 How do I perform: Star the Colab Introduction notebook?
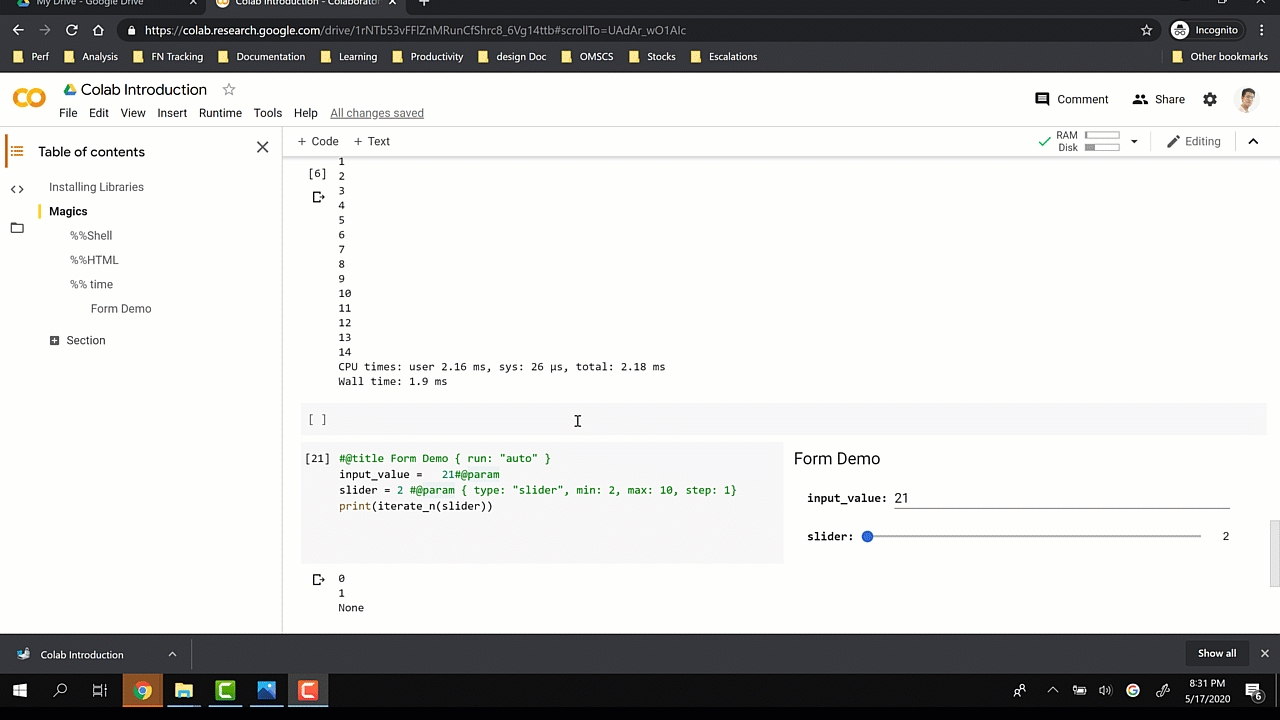tap(229, 90)
